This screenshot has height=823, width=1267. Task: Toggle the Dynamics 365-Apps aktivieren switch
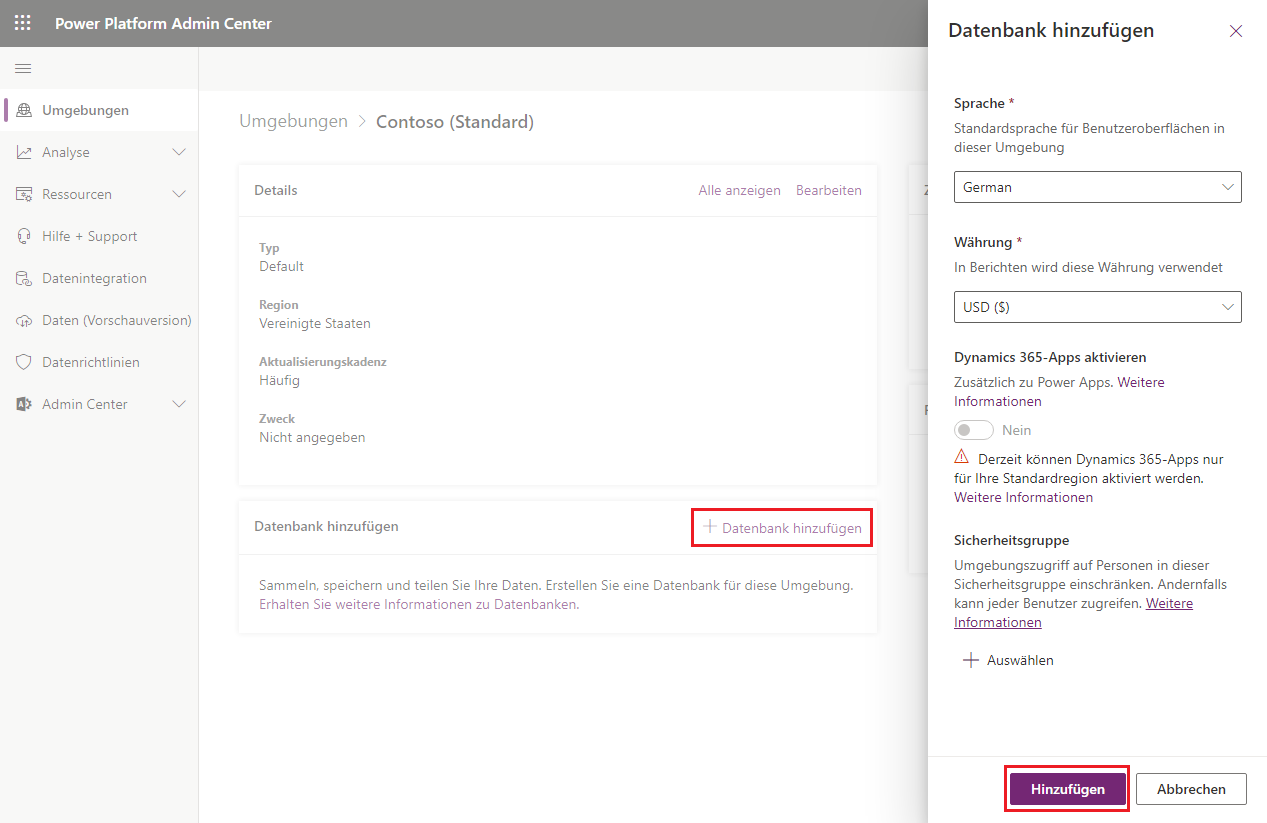point(974,430)
